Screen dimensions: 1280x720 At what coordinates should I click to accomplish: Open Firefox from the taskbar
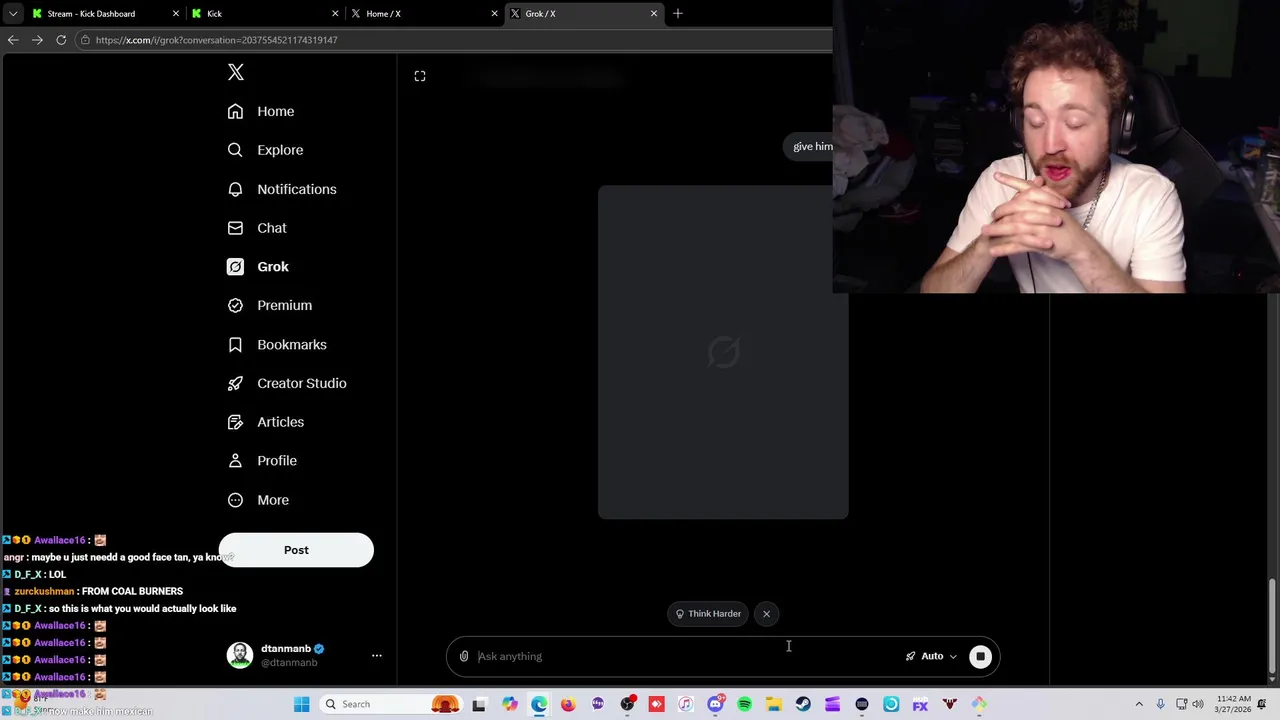coord(568,704)
